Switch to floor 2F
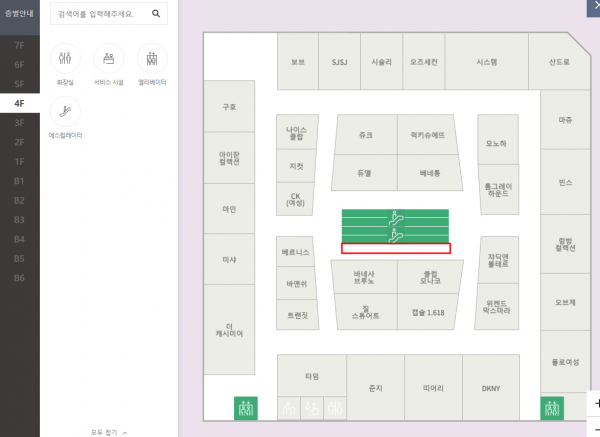The image size is (600, 437). (20, 142)
